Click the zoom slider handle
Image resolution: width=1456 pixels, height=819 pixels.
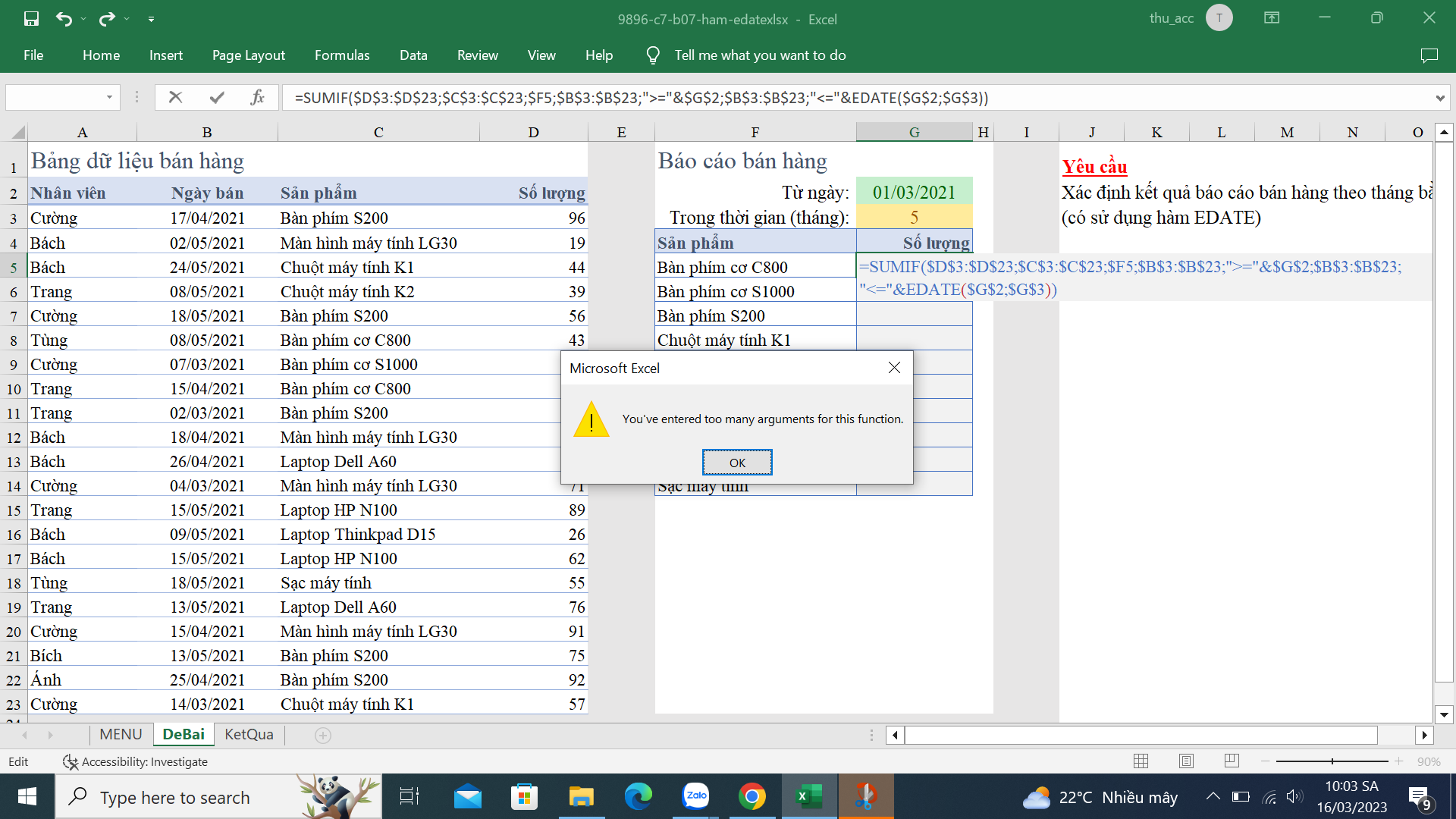pyautogui.click(x=1332, y=761)
